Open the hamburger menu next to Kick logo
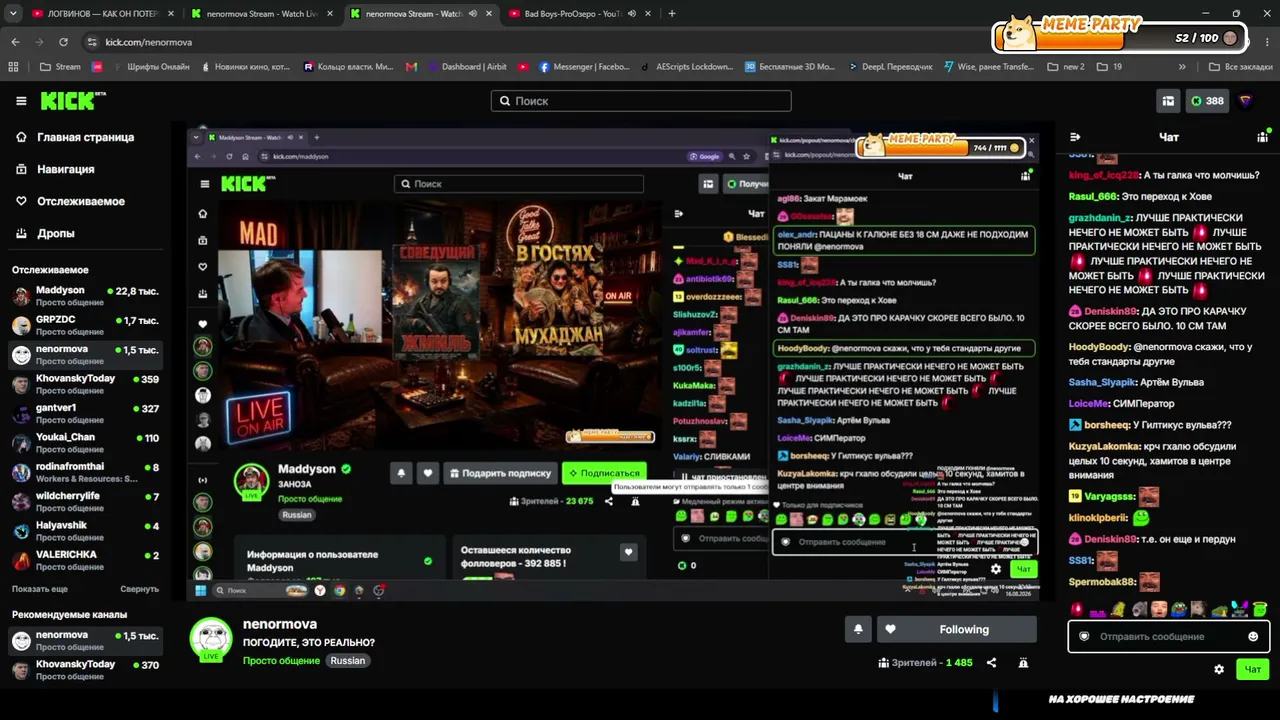The height and width of the screenshot is (720, 1280). 21,101
